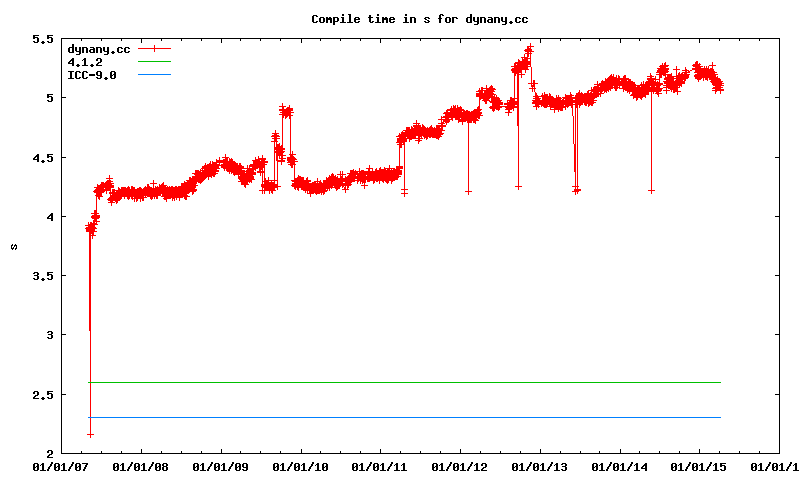Select the 4.1.2 legend label

85,62
